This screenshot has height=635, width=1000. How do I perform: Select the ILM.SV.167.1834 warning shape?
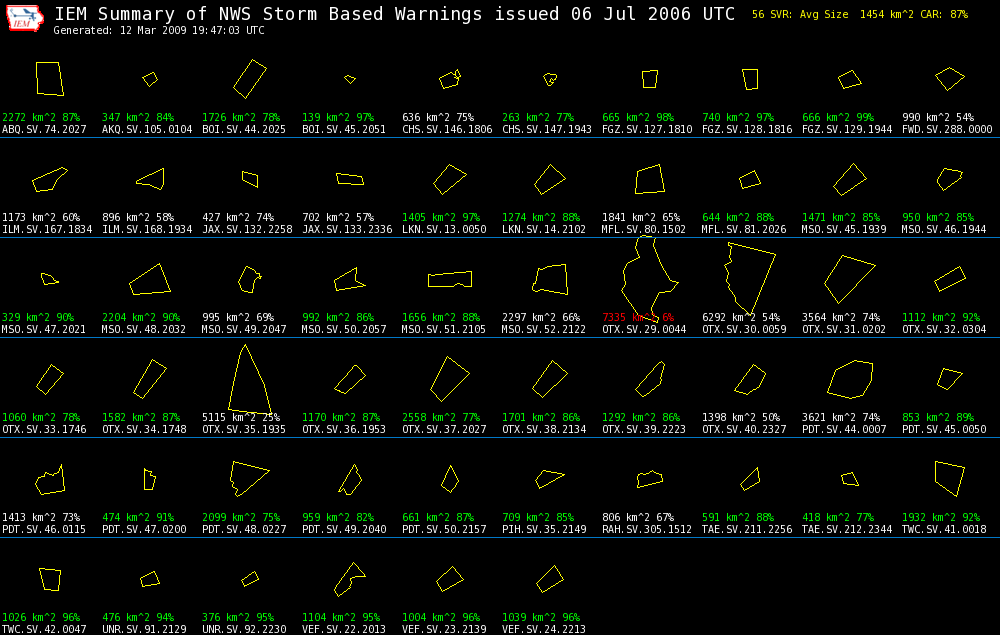coord(50,179)
